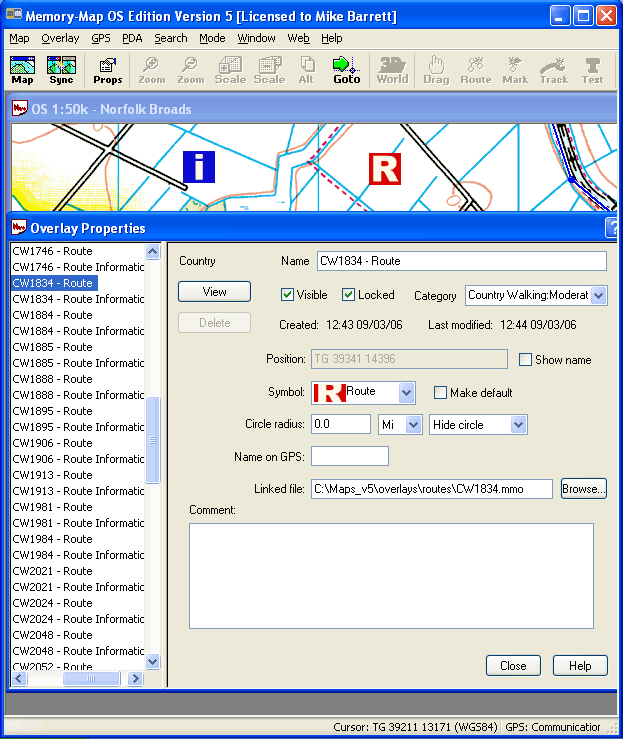Viewport: 623px width, 739px height.
Task: Click the Memory-Map application title bar icon
Action: (x=14, y=15)
